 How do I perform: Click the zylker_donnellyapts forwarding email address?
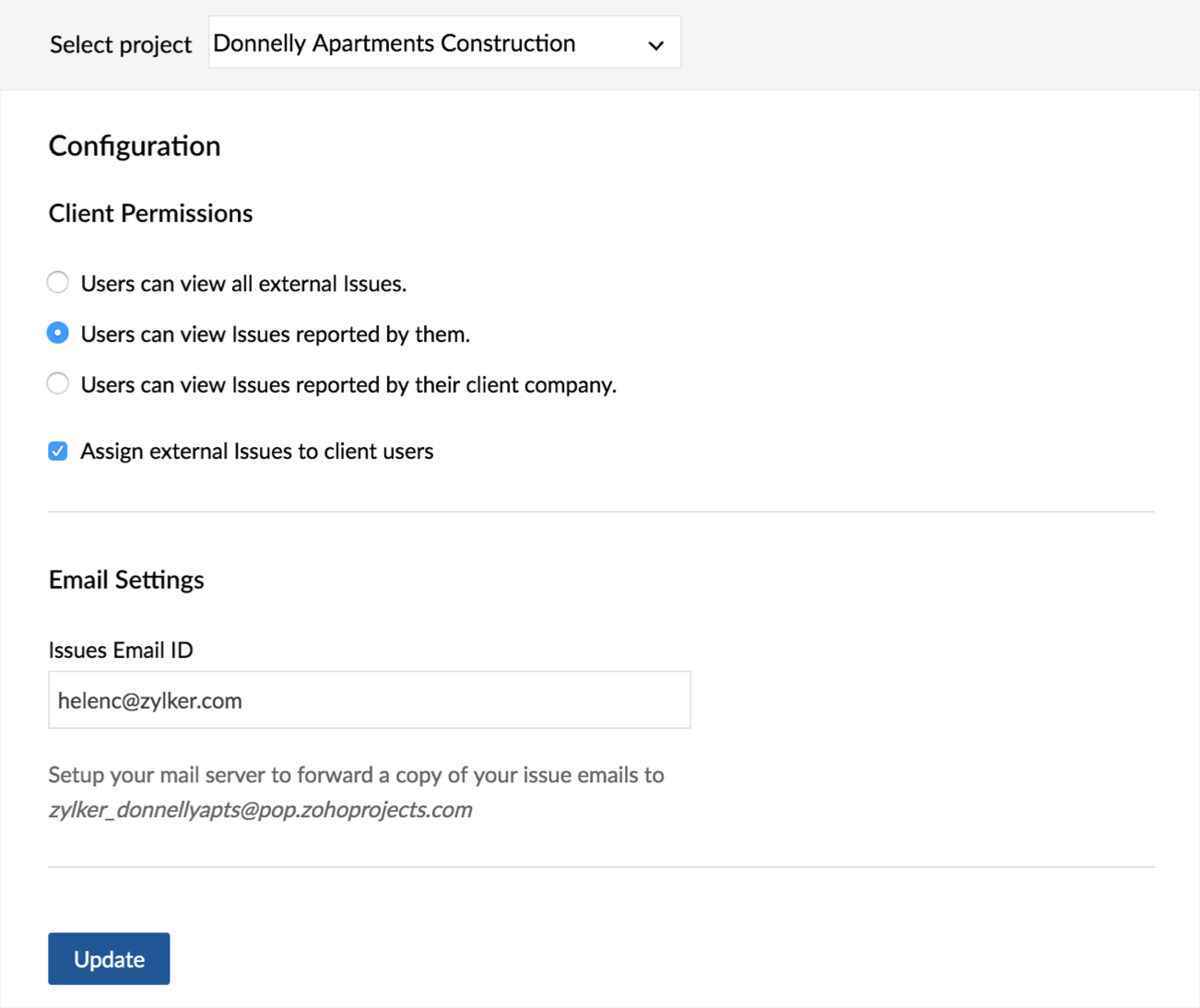point(260,810)
